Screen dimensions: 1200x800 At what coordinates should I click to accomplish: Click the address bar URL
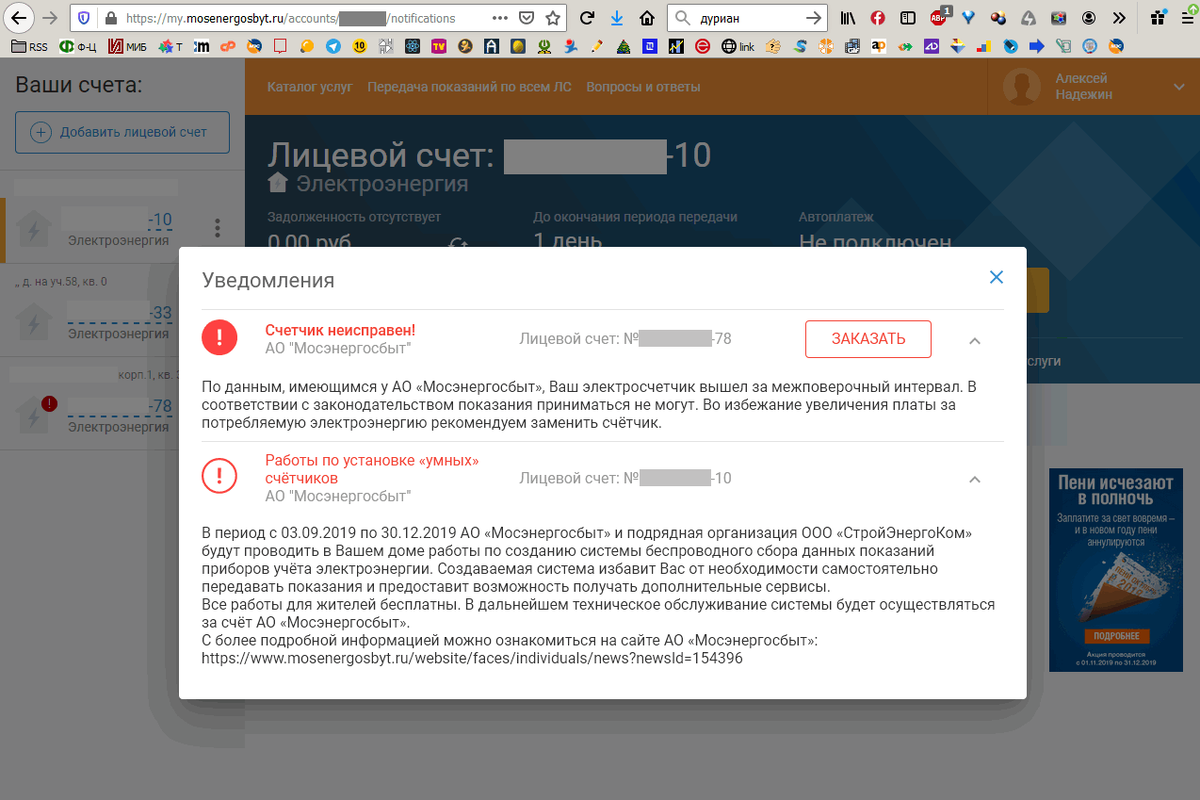(290, 18)
